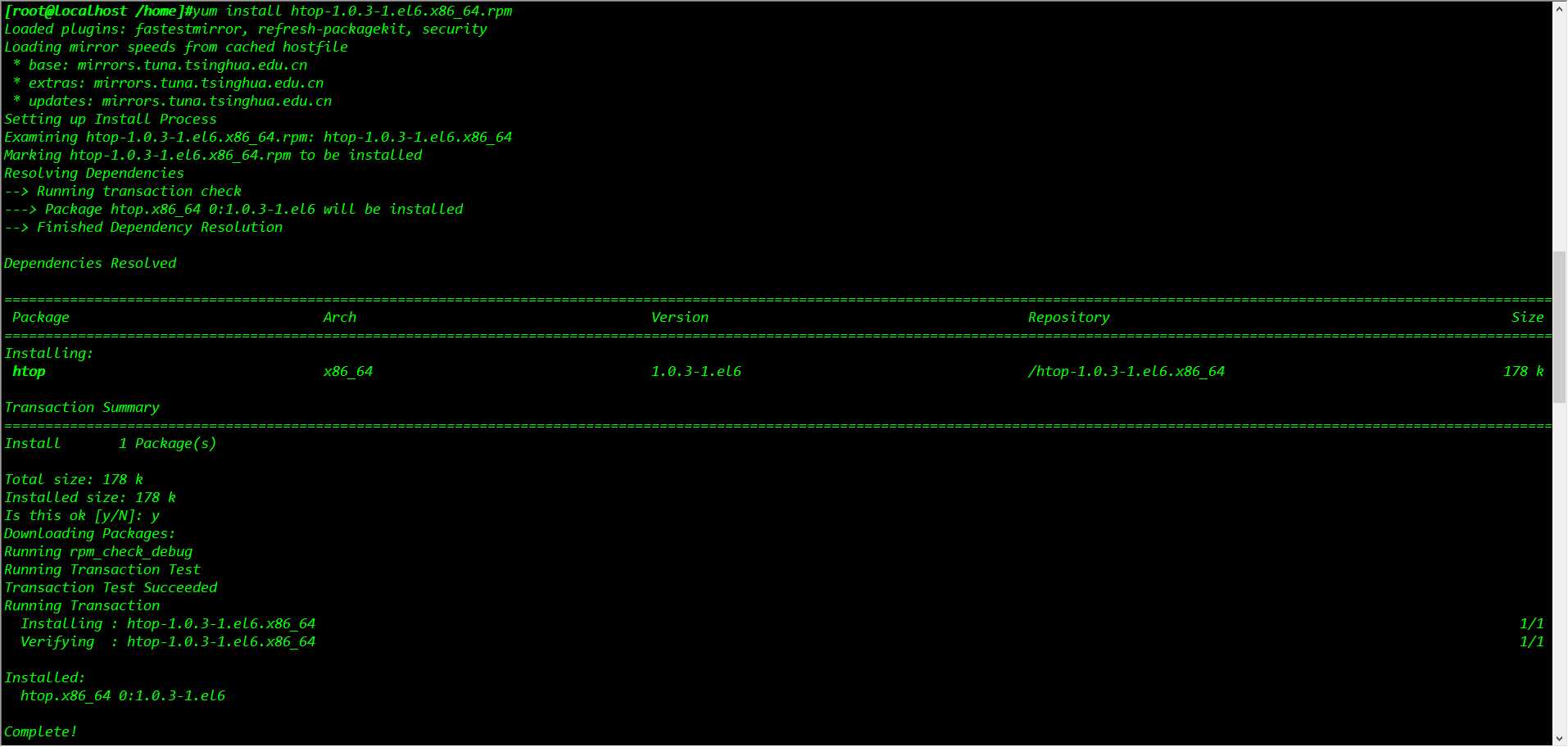
Task: Click '---> Package htop.x86_64 0:1.0.3-1.el6 will be installed' line
Action: [233, 209]
